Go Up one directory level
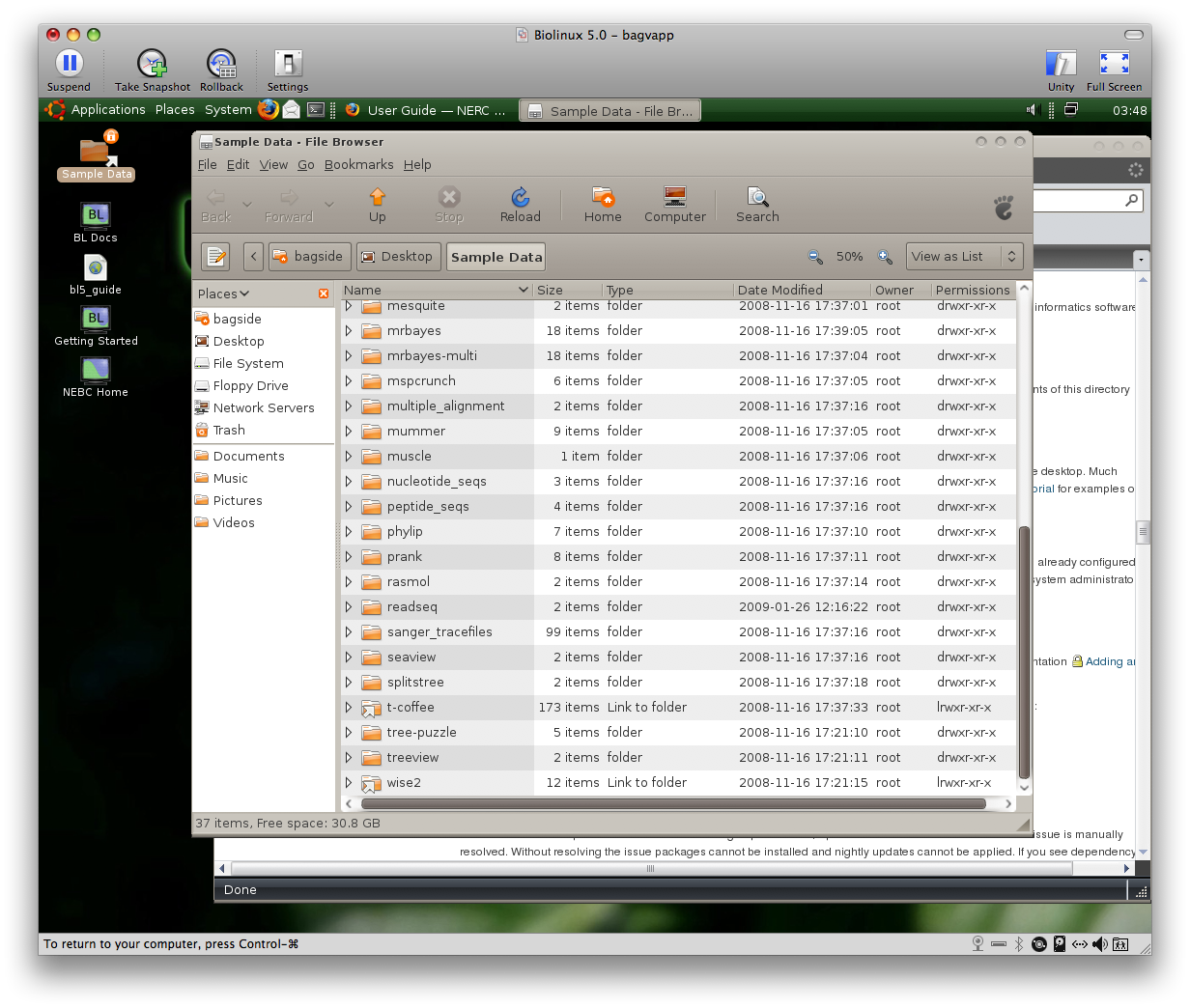1190x1008 pixels. coord(377,199)
